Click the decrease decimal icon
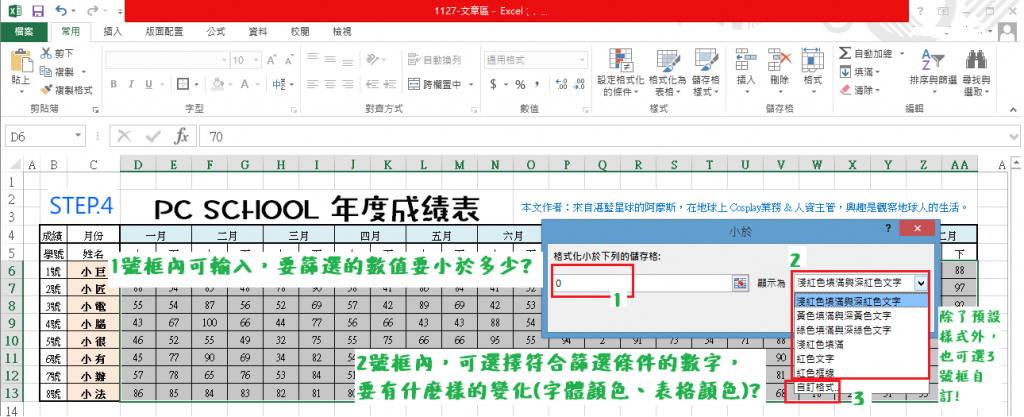 click(579, 84)
